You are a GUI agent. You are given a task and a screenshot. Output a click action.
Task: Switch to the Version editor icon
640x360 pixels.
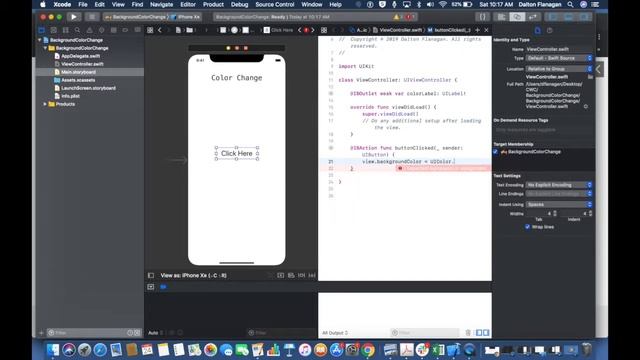pyautogui.click(x=533, y=17)
